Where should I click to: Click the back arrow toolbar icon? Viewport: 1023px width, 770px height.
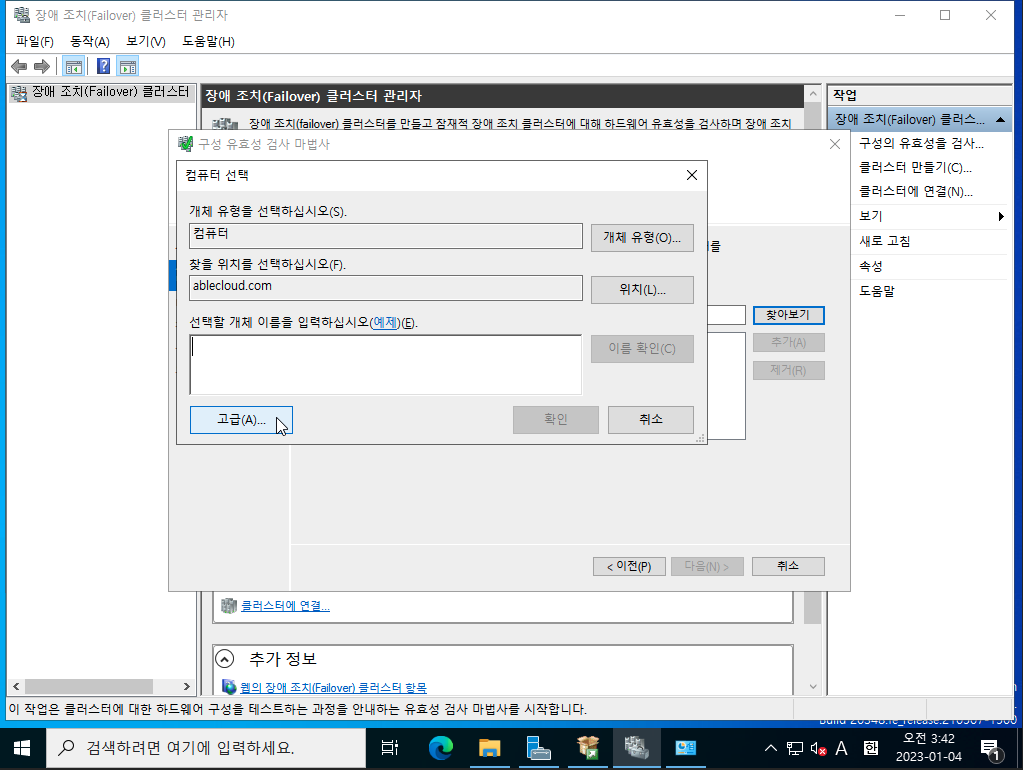[20, 67]
